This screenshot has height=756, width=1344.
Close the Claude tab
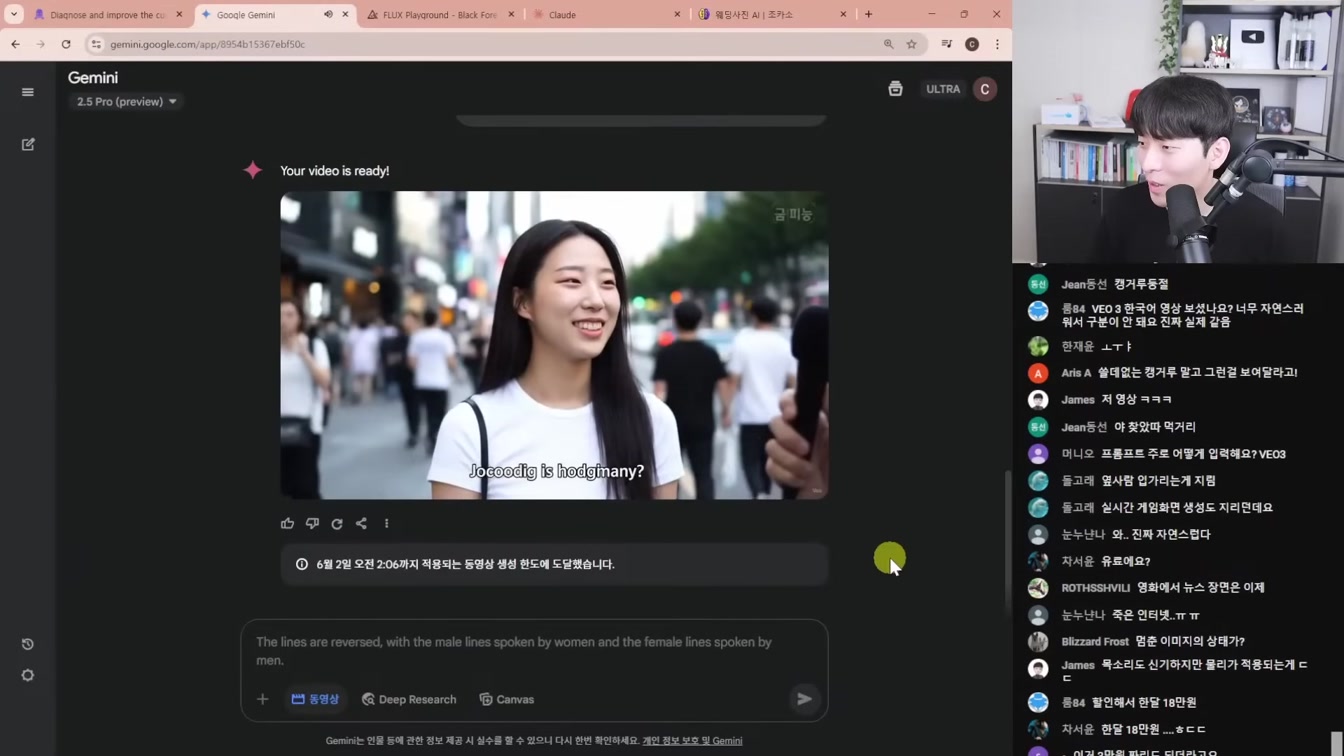tap(677, 14)
